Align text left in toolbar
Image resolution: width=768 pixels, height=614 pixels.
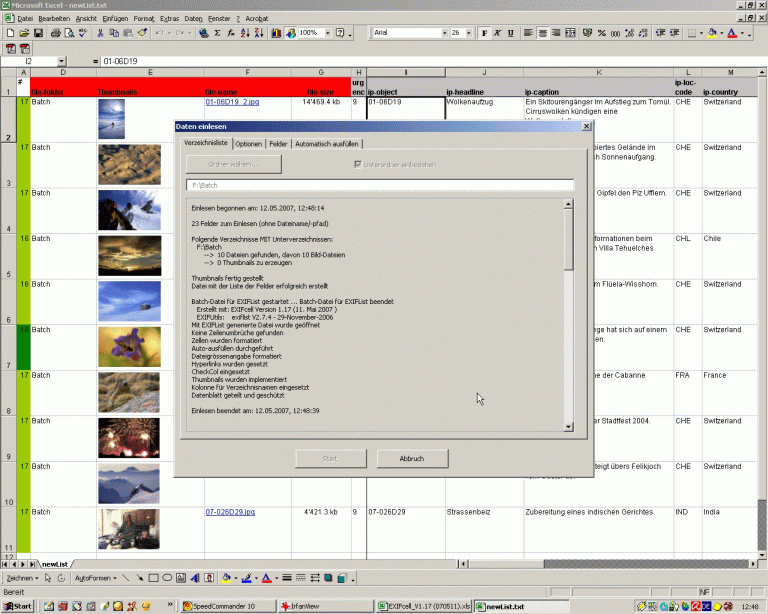point(528,33)
